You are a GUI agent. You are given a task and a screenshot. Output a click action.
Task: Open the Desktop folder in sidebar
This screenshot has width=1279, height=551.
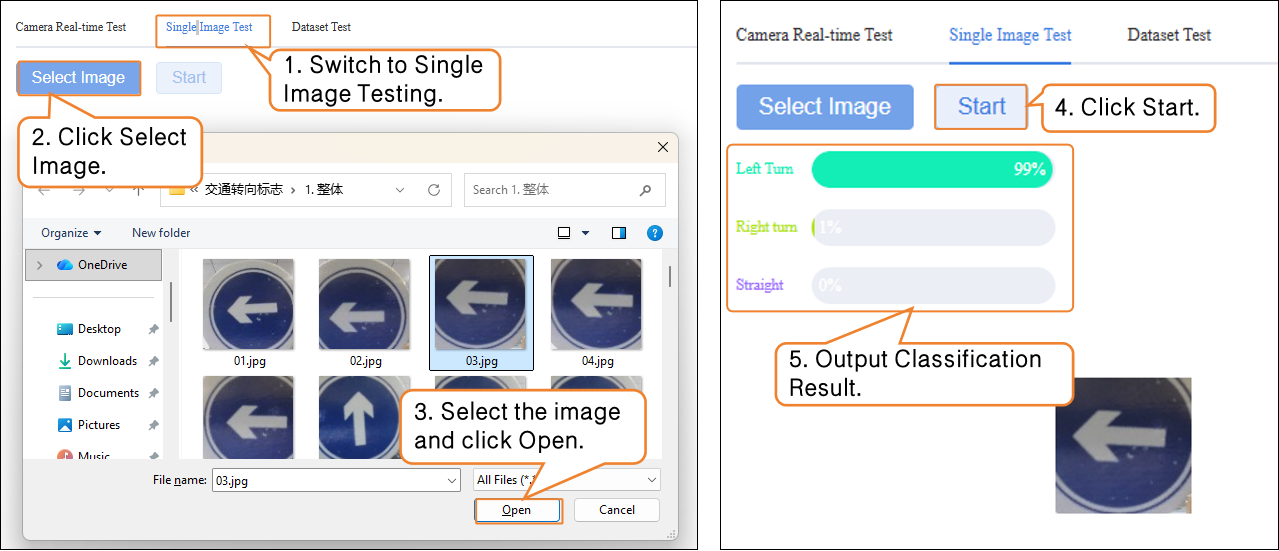(99, 329)
